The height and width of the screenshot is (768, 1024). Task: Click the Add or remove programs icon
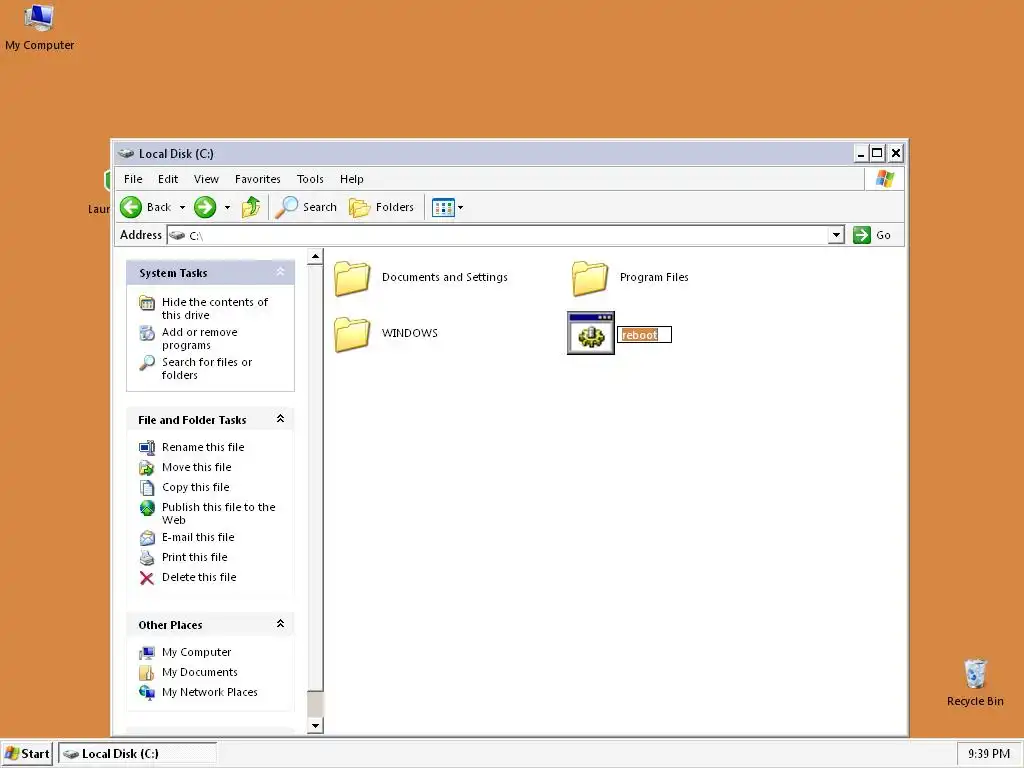(x=147, y=332)
